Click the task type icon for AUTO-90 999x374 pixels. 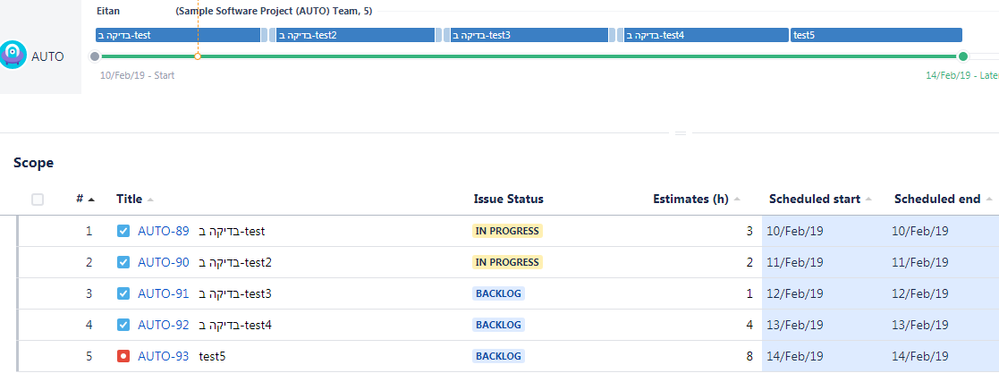click(124, 263)
